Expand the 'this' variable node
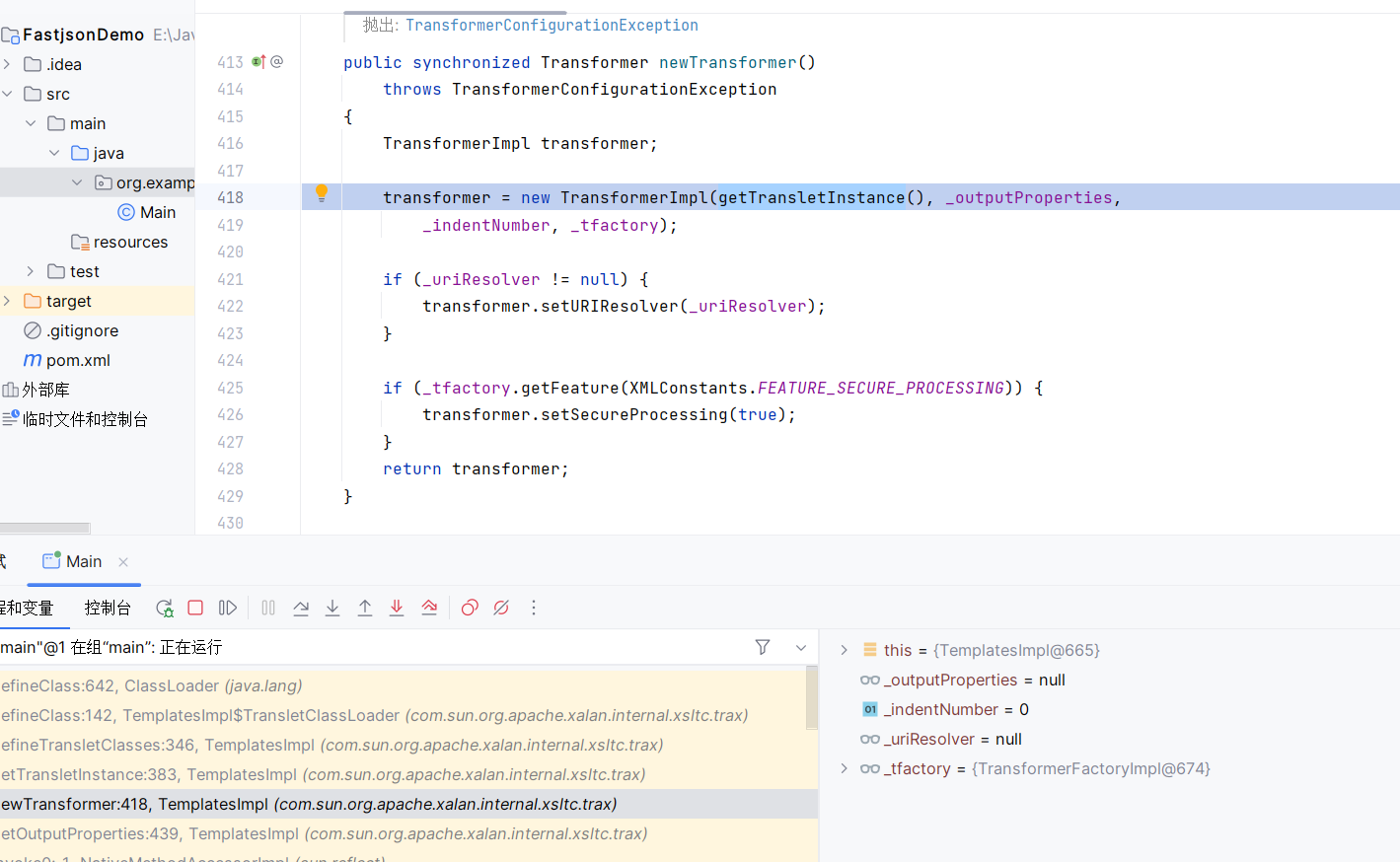The image size is (1400, 862). pyautogui.click(x=845, y=650)
